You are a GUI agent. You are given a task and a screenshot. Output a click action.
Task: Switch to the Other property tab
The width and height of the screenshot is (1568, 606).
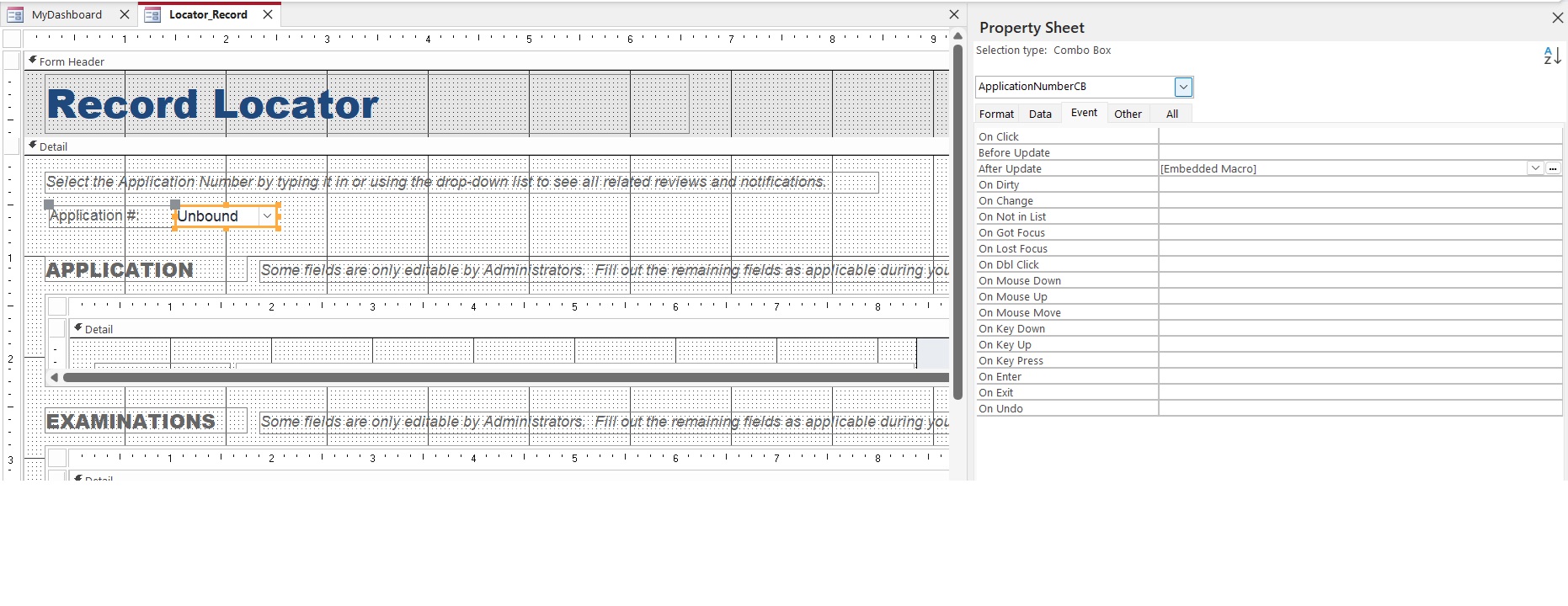pos(1128,114)
